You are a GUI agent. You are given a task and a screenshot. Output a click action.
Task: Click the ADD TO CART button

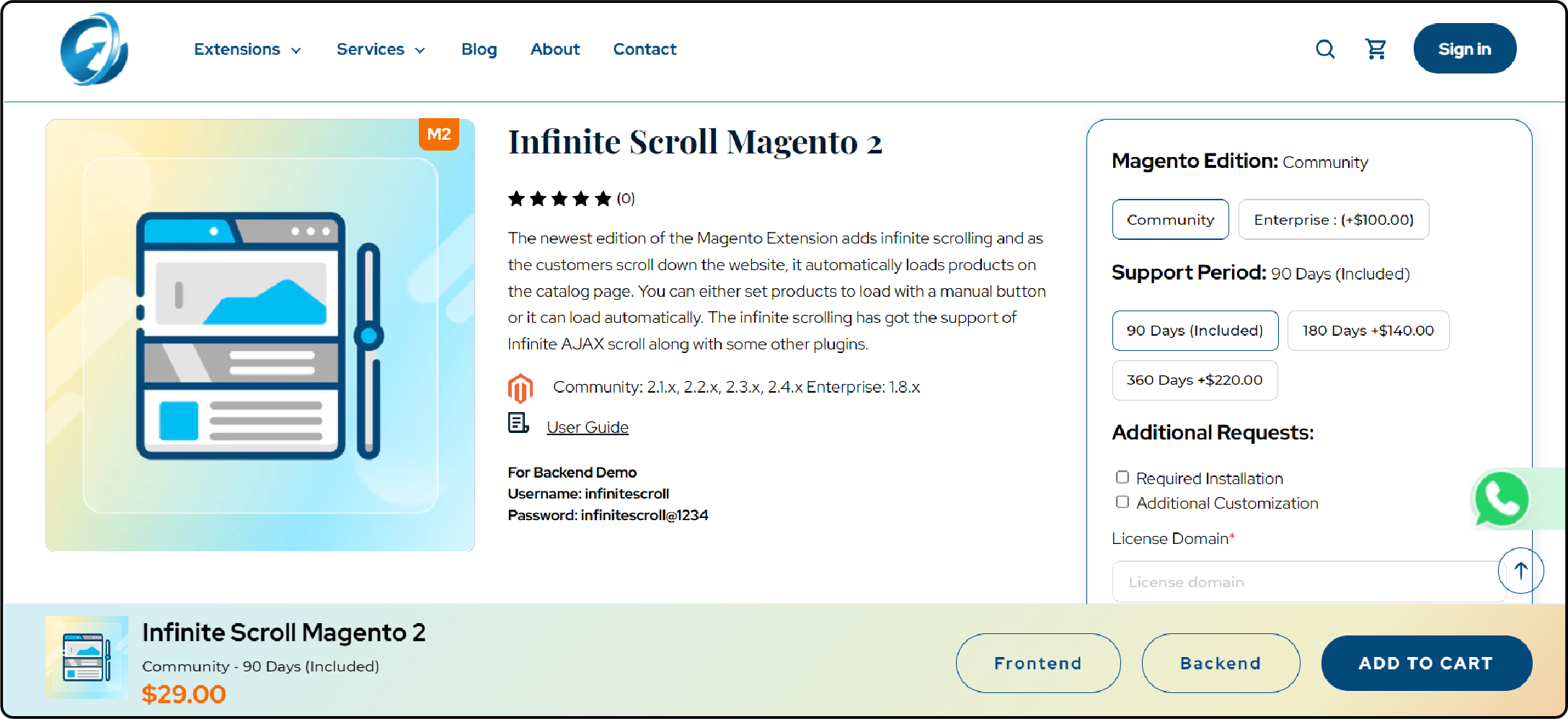pyautogui.click(x=1425, y=663)
